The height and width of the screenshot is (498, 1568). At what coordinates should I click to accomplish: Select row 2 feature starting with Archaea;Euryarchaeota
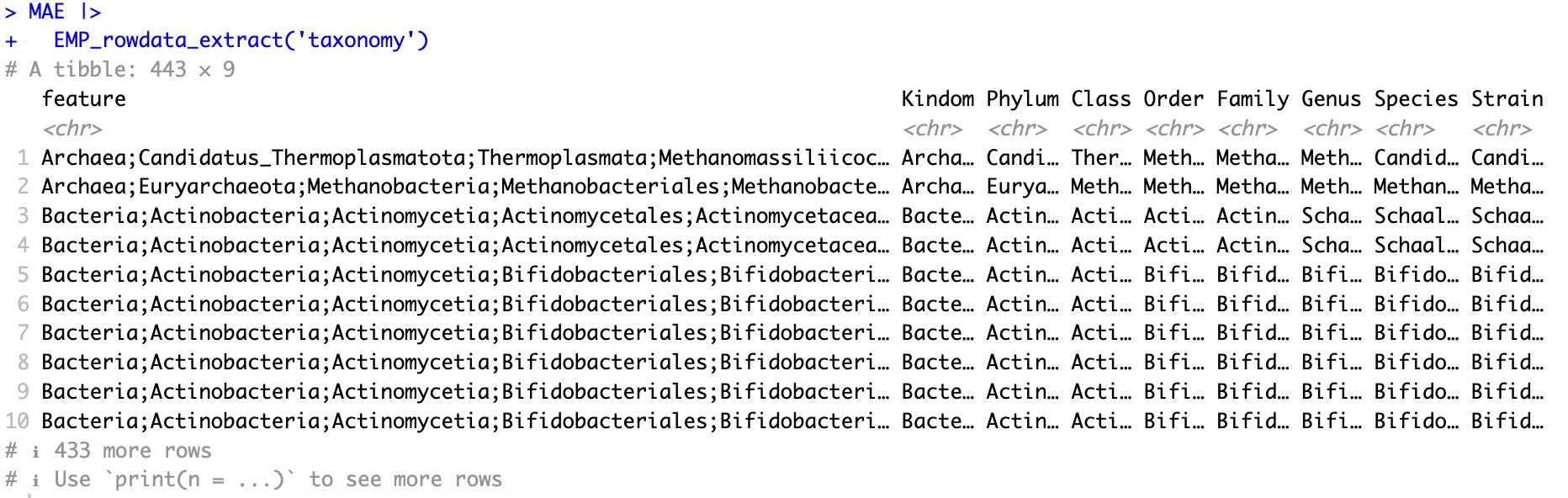[464, 187]
